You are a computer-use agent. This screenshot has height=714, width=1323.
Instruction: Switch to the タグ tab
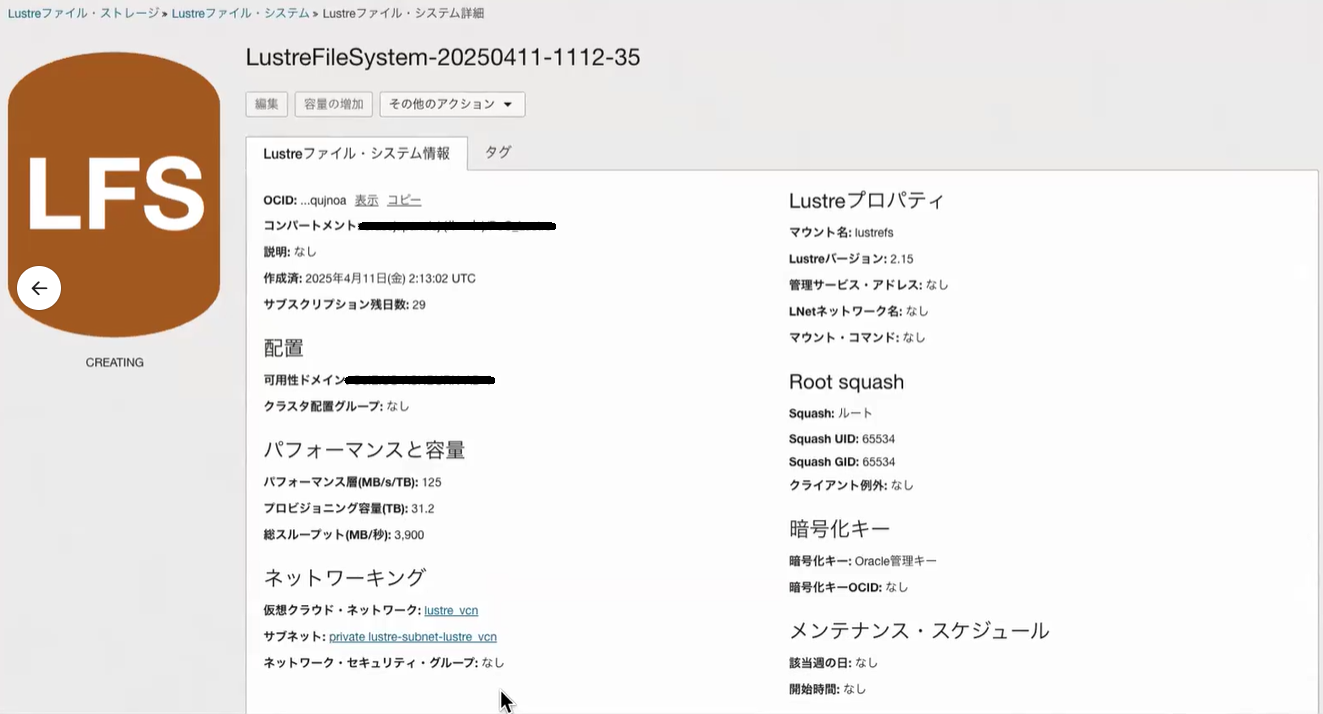pos(498,152)
